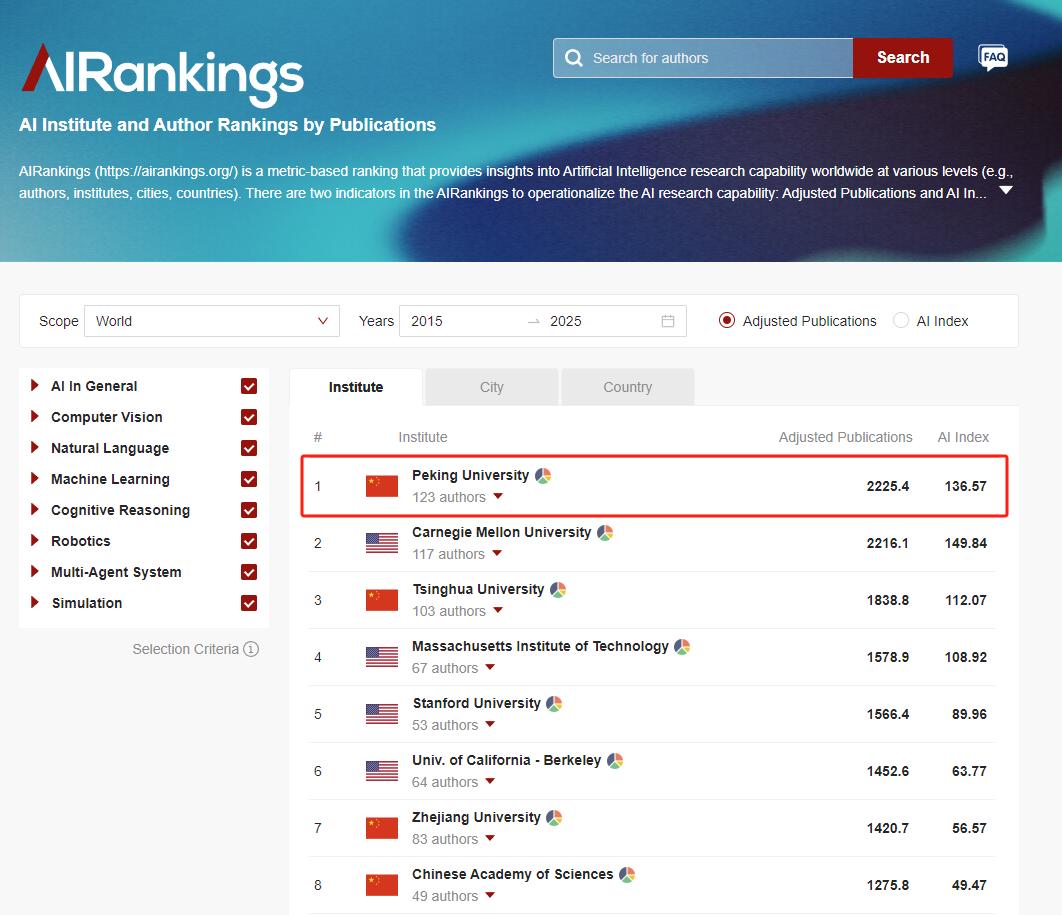
Task: Uncheck the Computer Vision checkbox
Action: point(249,417)
